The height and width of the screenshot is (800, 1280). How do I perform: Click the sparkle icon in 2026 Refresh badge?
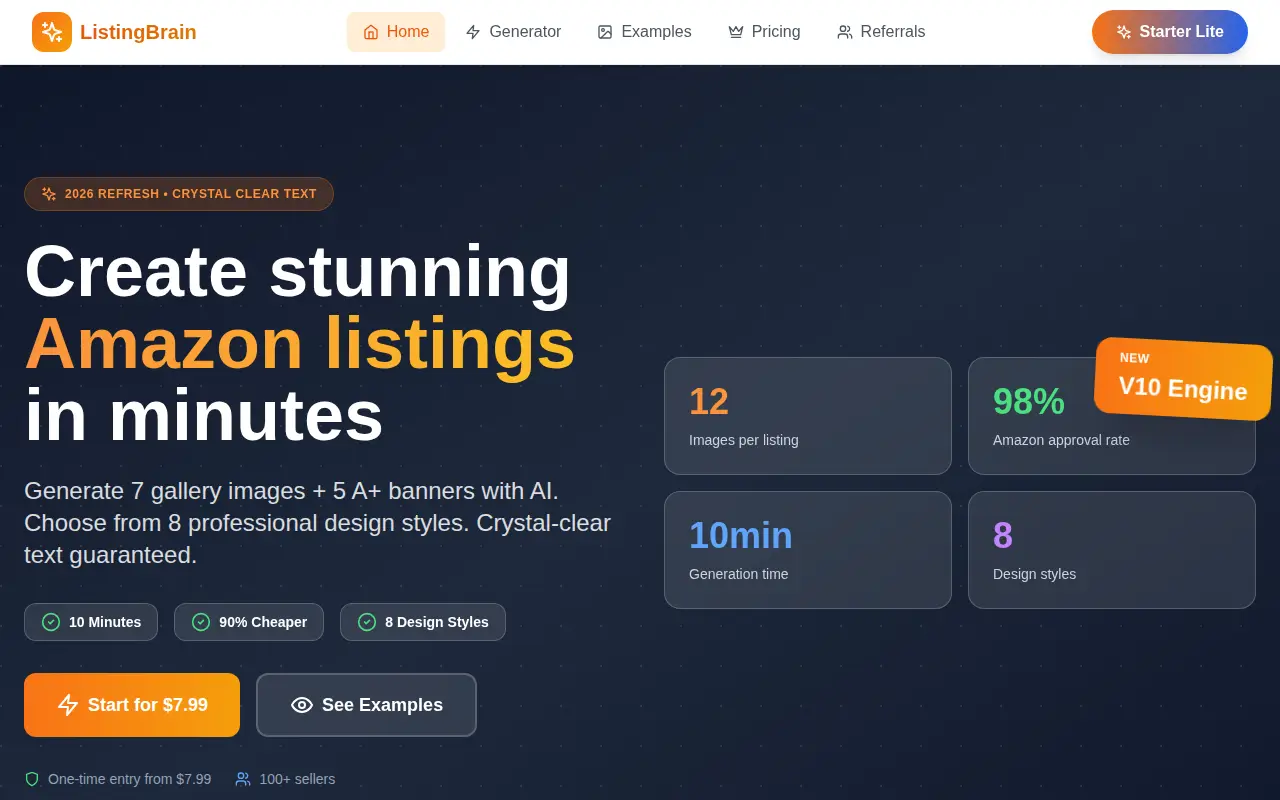(49, 194)
